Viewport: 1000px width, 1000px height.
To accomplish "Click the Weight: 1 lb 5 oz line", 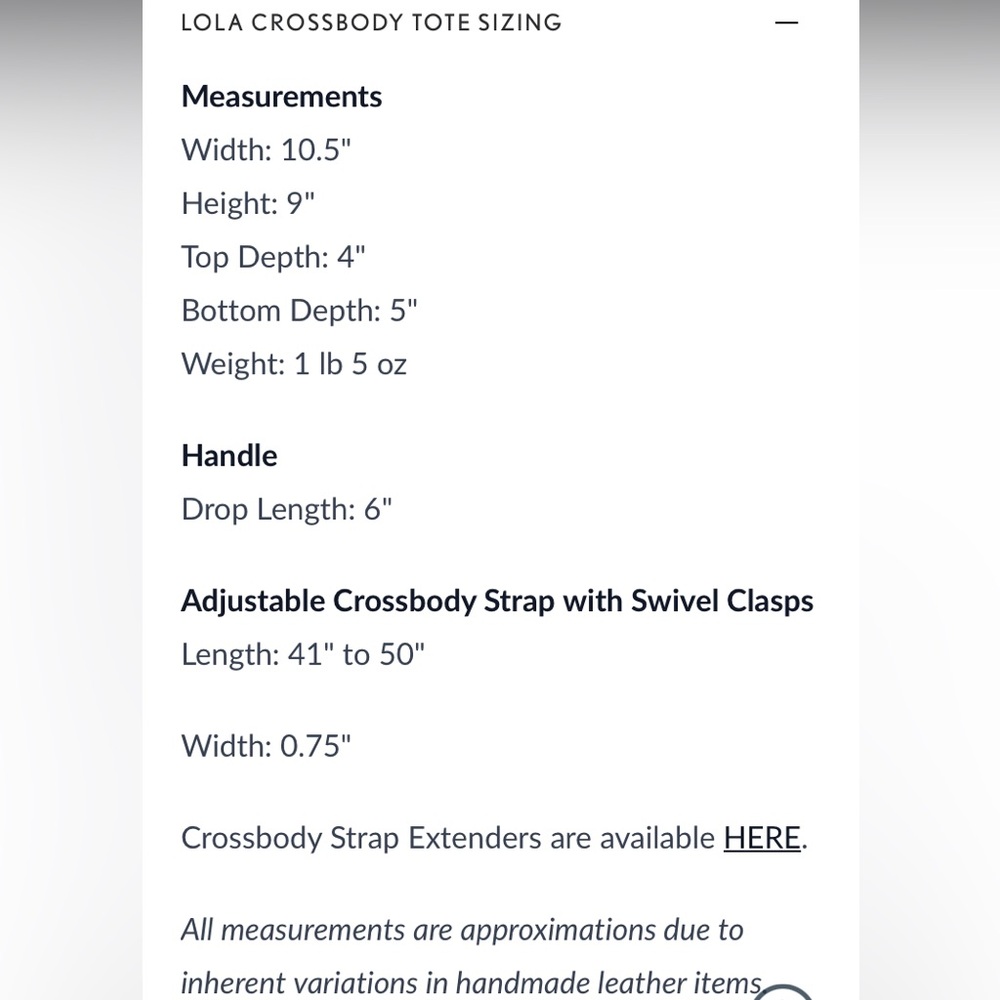I will 294,364.
